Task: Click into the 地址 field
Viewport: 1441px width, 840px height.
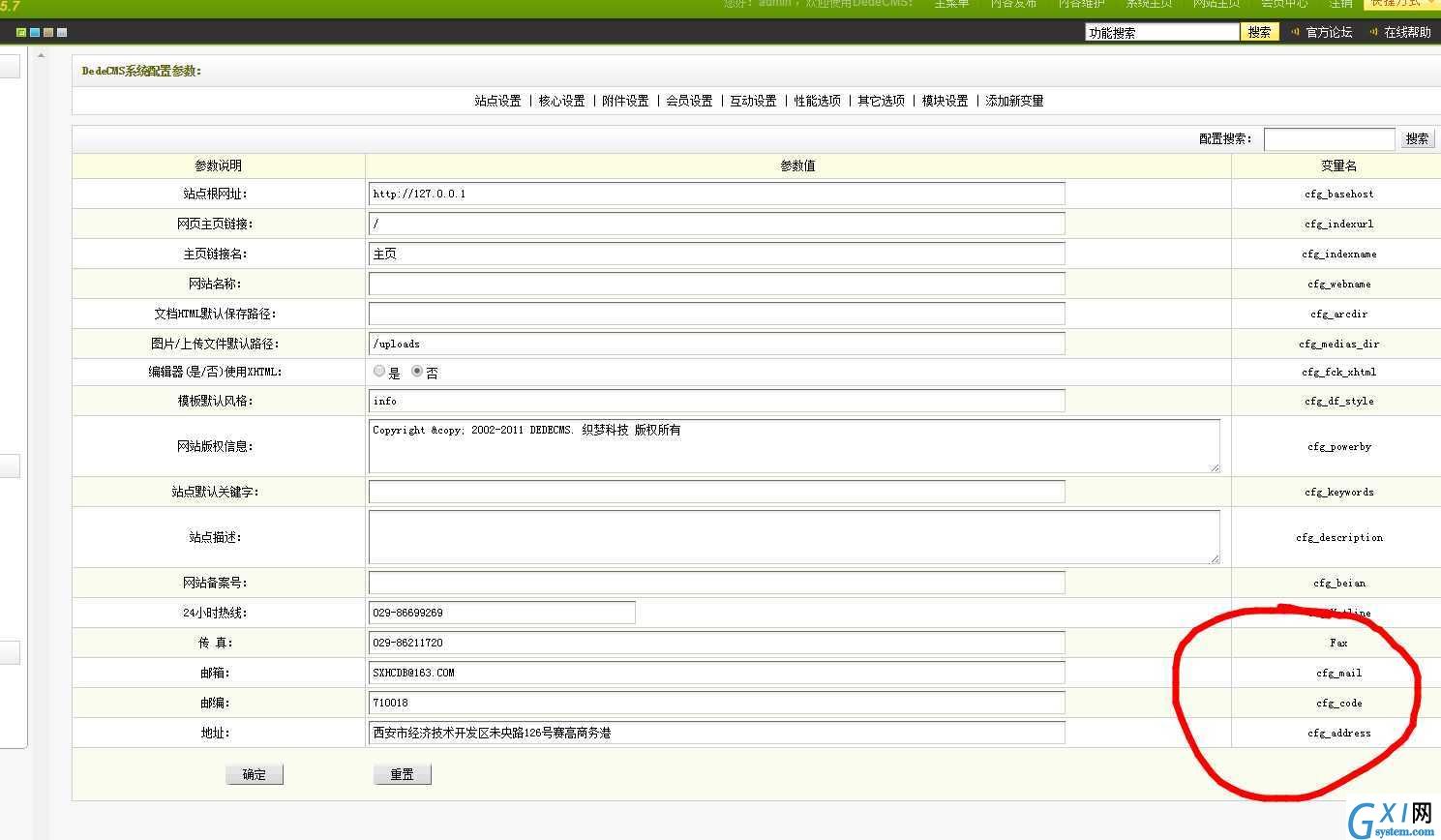Action: 716,733
